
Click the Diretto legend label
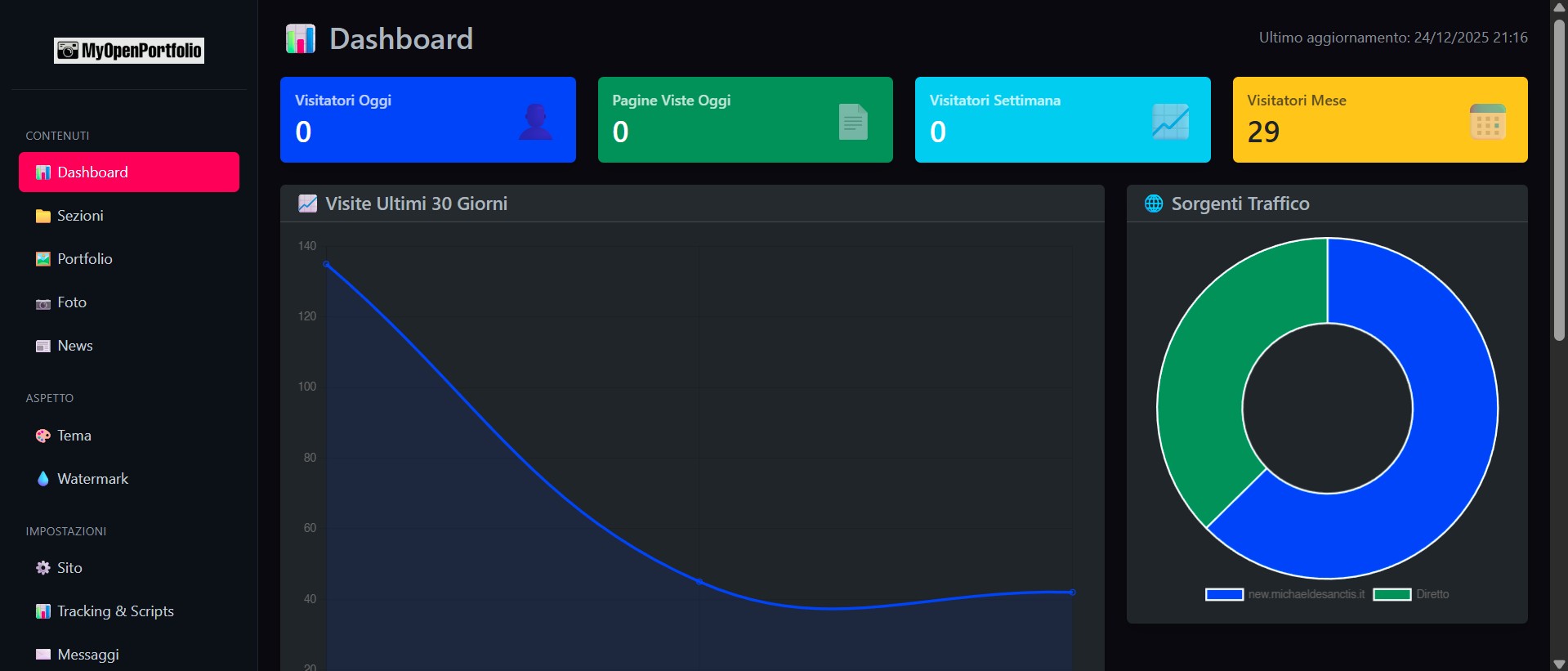tap(1432, 594)
